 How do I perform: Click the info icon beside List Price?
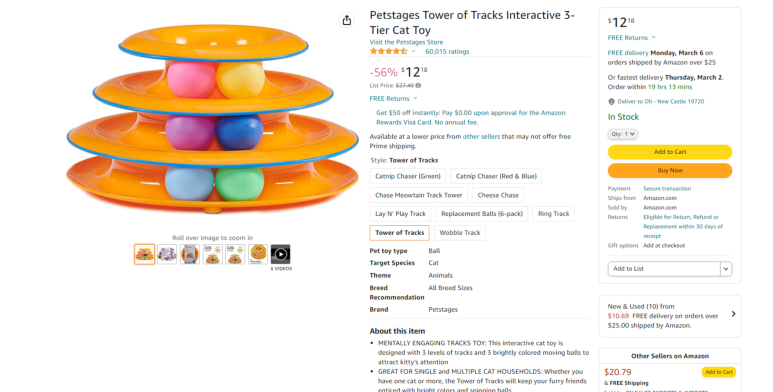click(x=418, y=85)
